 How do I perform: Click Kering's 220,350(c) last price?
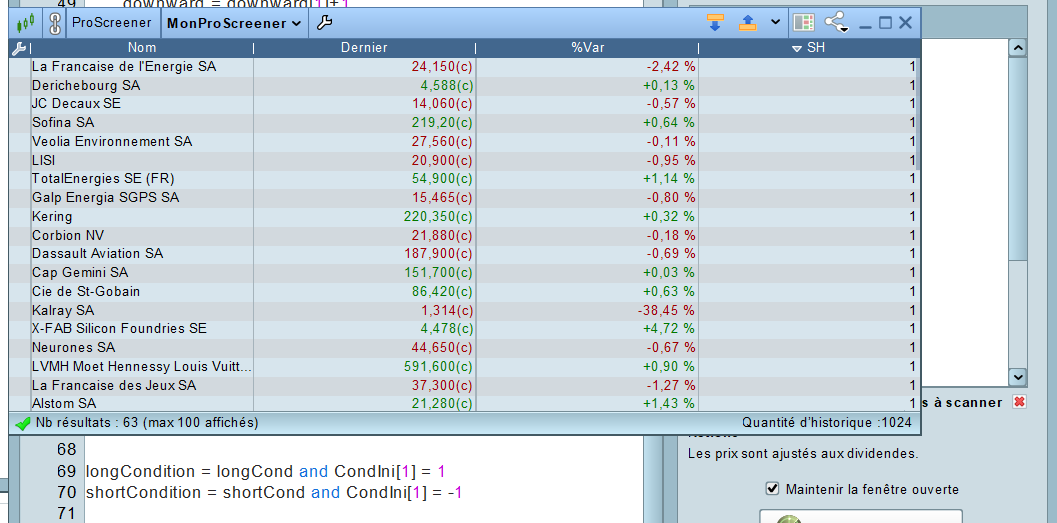coord(437,216)
